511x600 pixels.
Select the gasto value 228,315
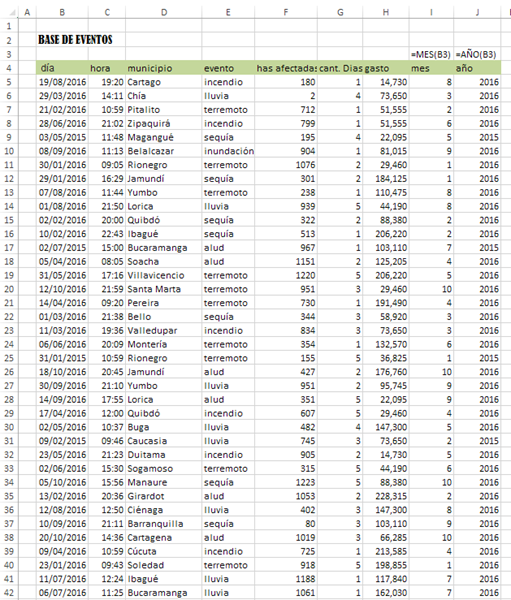point(386,496)
